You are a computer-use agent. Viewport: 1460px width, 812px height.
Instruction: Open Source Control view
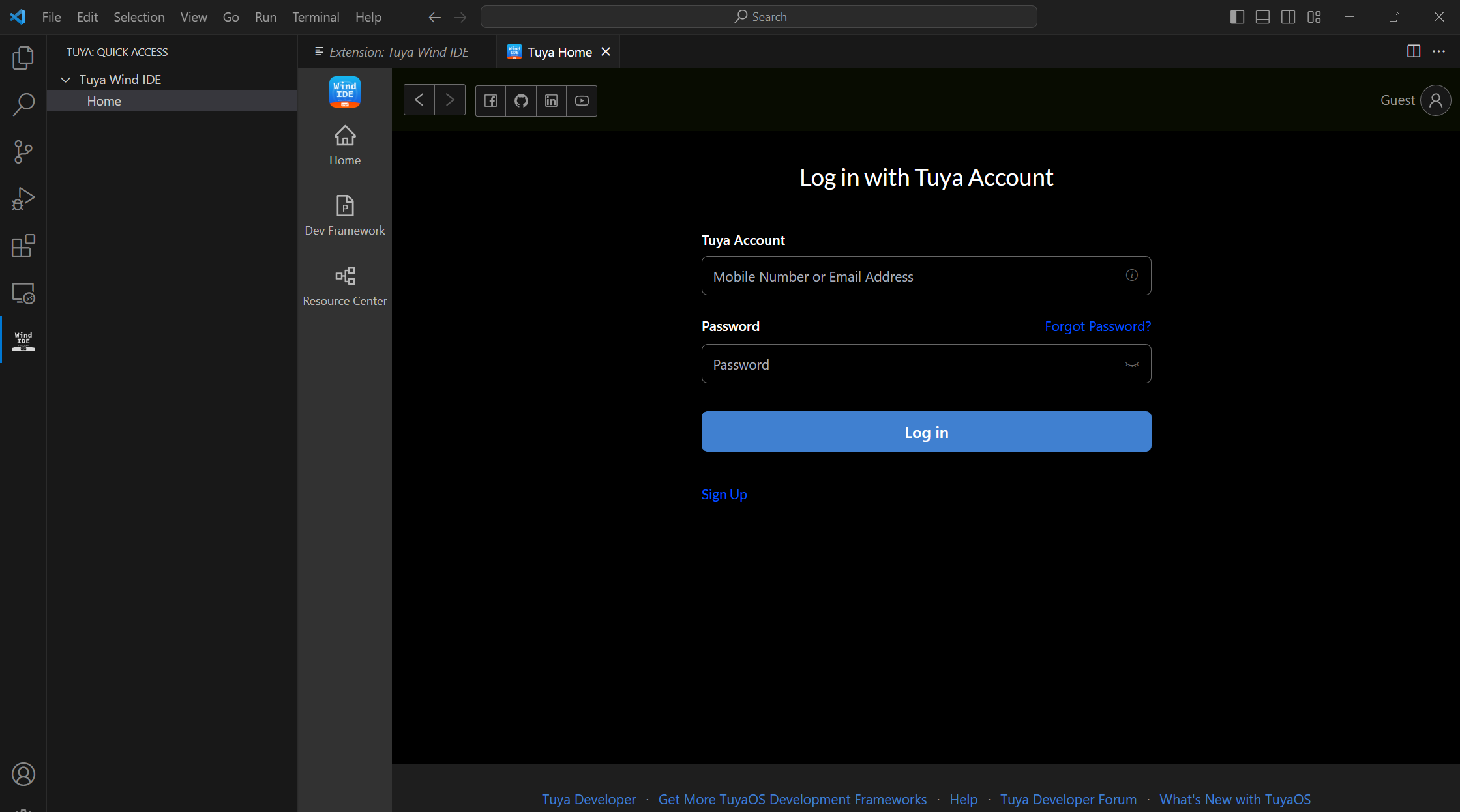click(23, 152)
